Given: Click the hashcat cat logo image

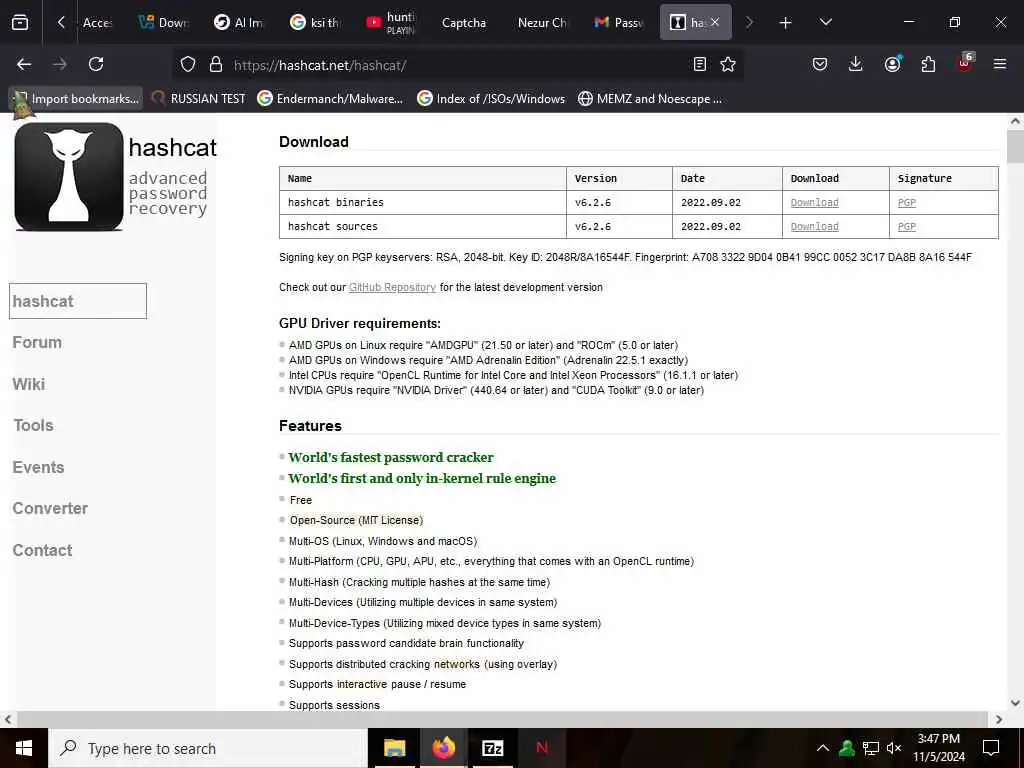Looking at the screenshot, I should click(x=69, y=177).
